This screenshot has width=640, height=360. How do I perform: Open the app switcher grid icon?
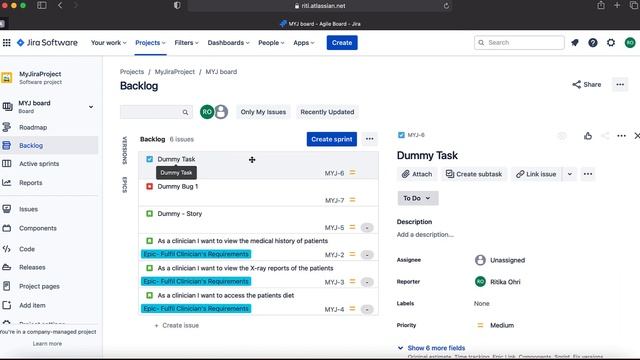pos(7,42)
